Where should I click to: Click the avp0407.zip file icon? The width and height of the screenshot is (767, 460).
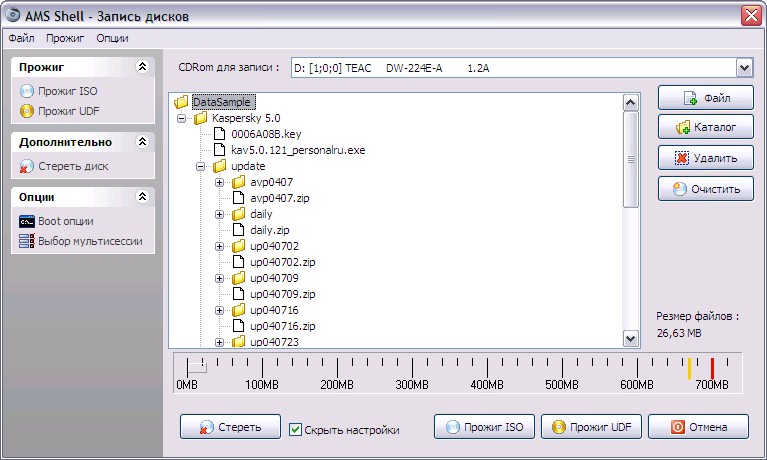(239, 198)
